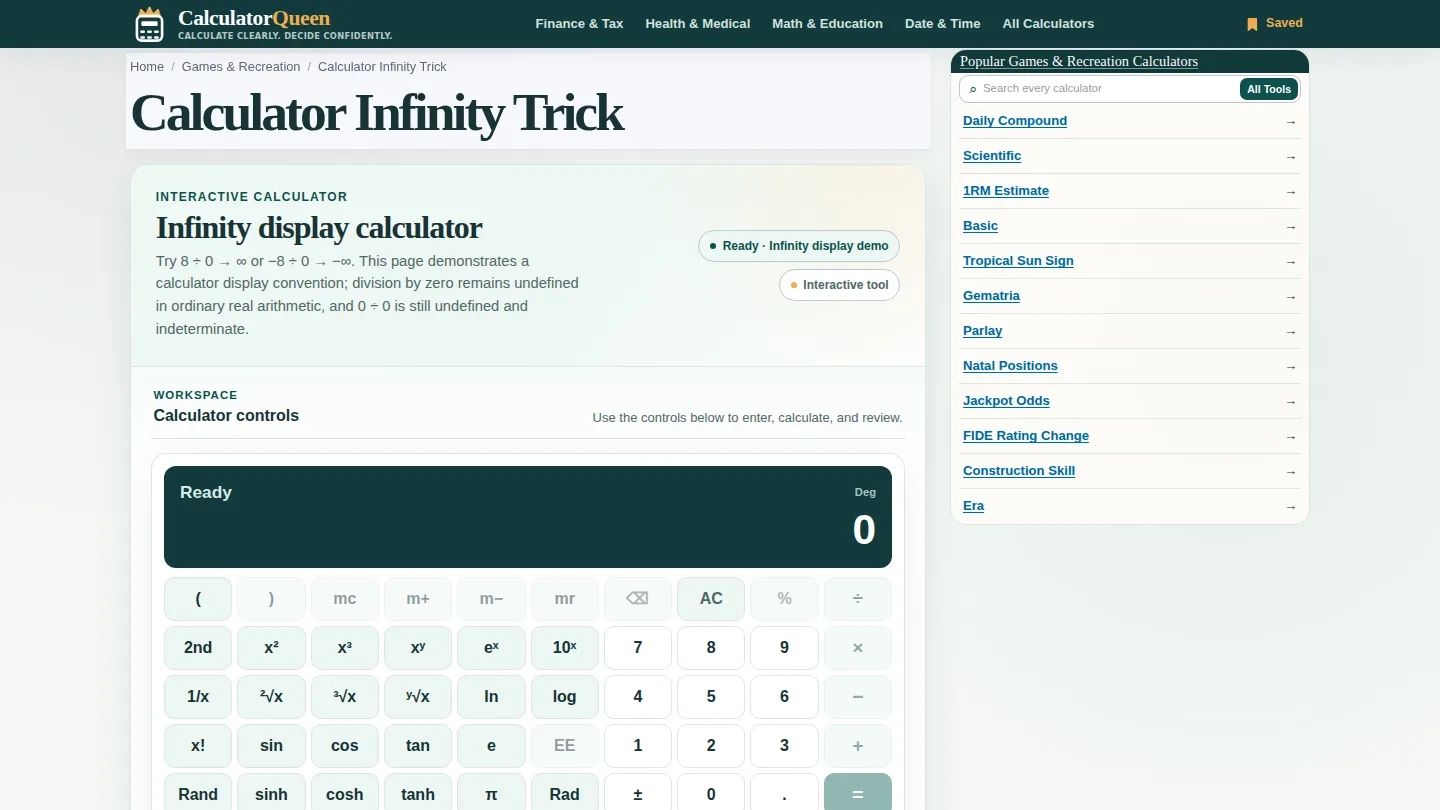This screenshot has width=1440, height=810.
Task: Open the Saved bookmark icon
Action: pyautogui.click(x=1252, y=24)
